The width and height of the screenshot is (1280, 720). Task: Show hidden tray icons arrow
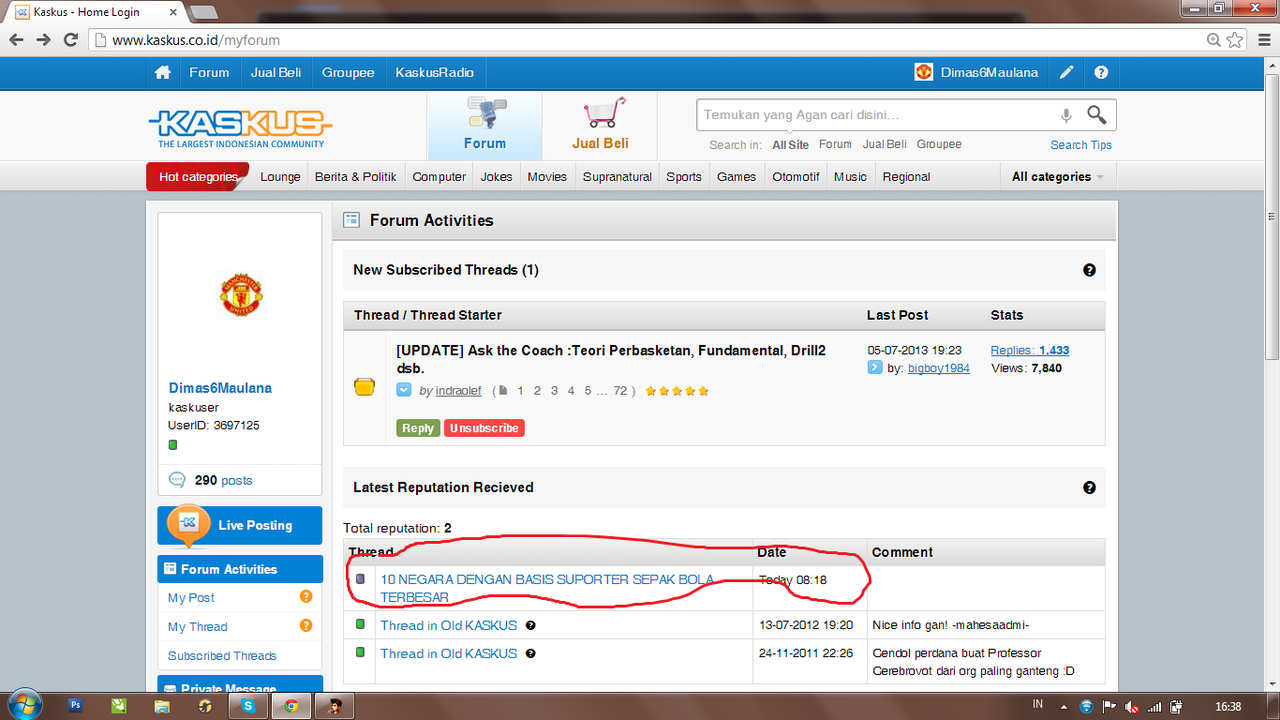pos(1065,706)
